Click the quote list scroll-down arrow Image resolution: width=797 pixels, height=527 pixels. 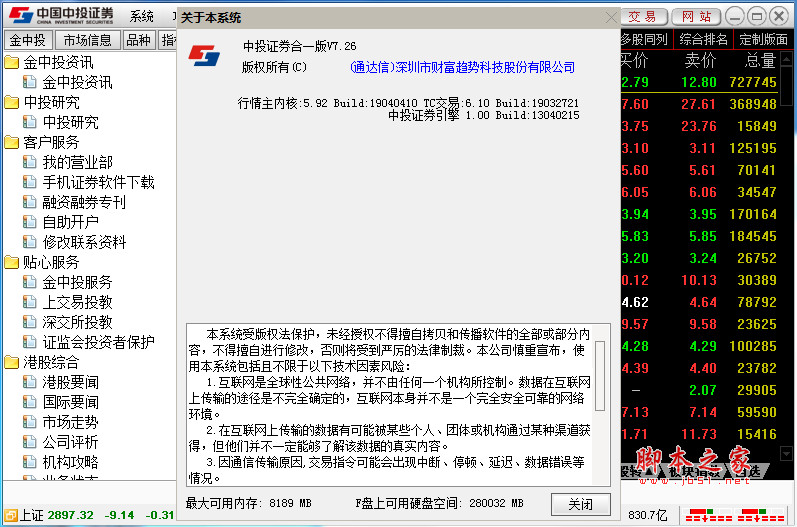coord(786,453)
